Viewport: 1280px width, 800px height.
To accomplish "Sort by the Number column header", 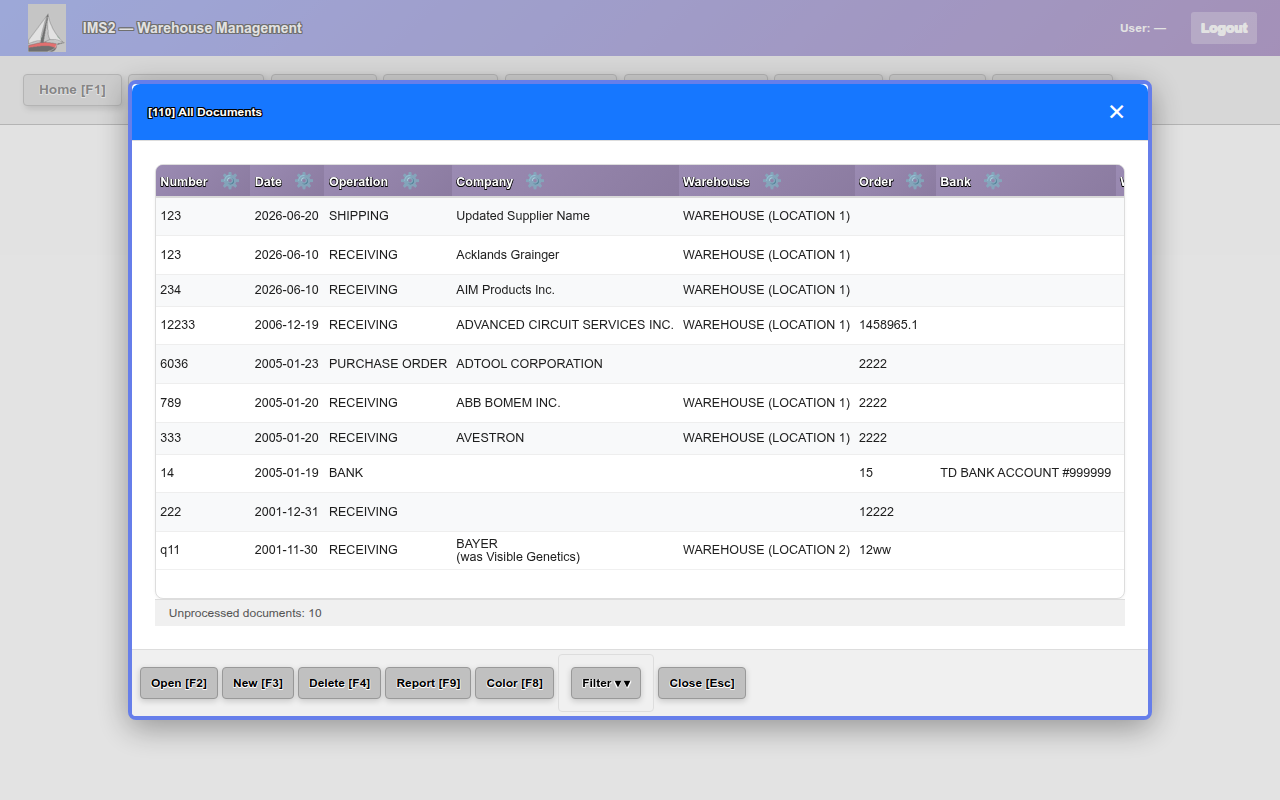I will click(184, 182).
